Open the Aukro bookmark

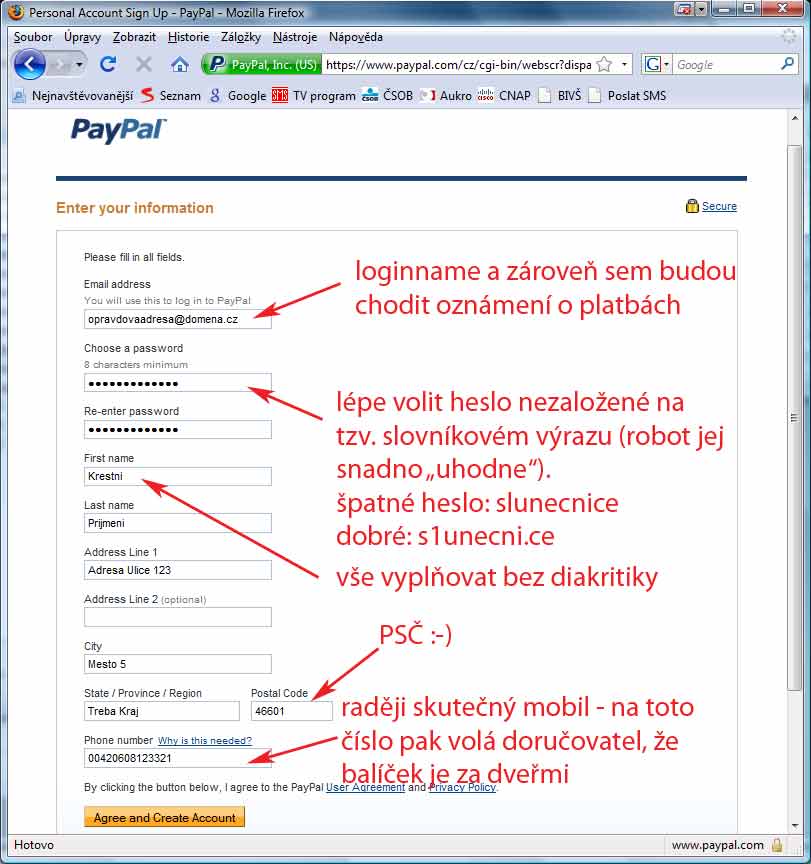tap(446, 95)
